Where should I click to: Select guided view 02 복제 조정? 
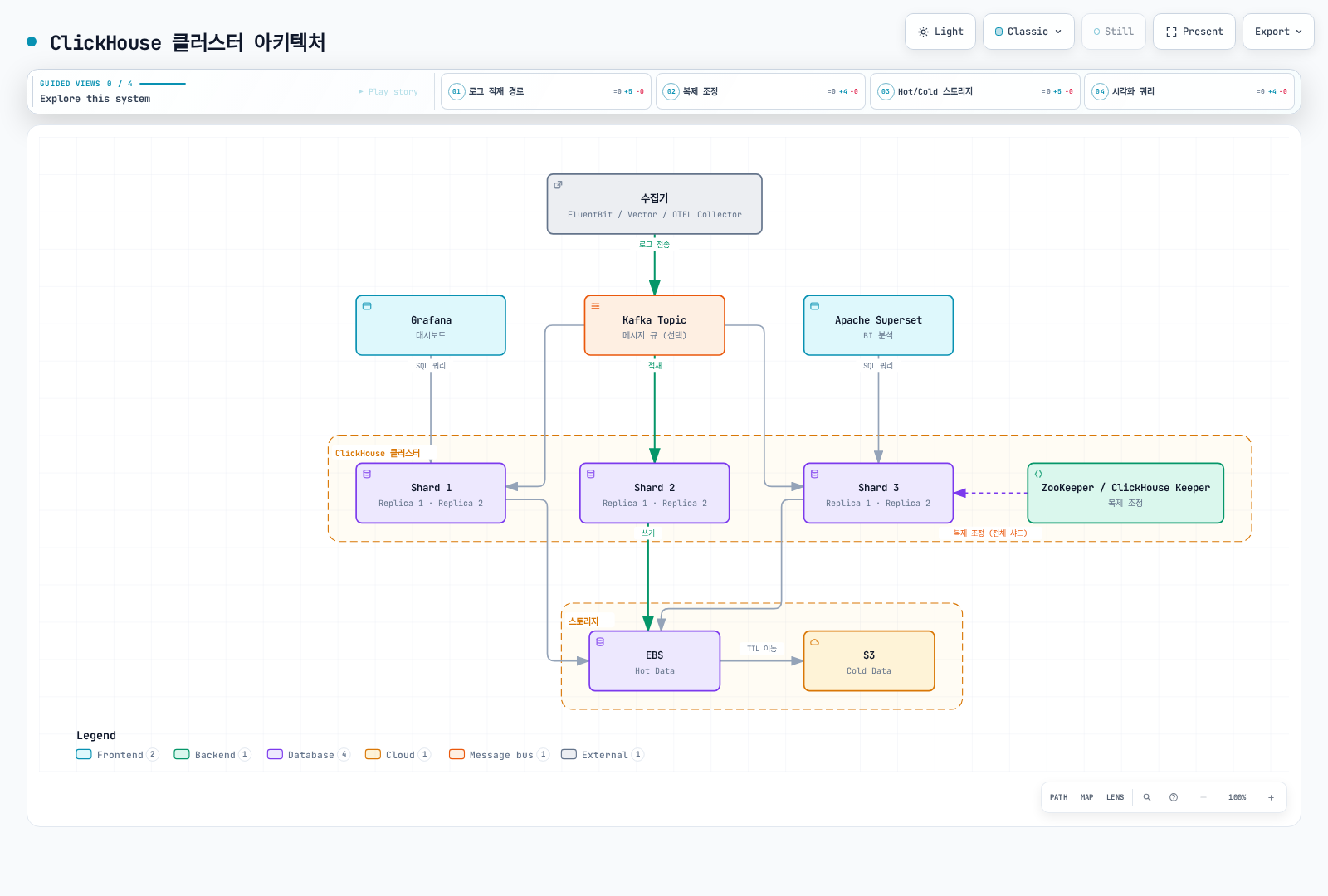click(760, 91)
